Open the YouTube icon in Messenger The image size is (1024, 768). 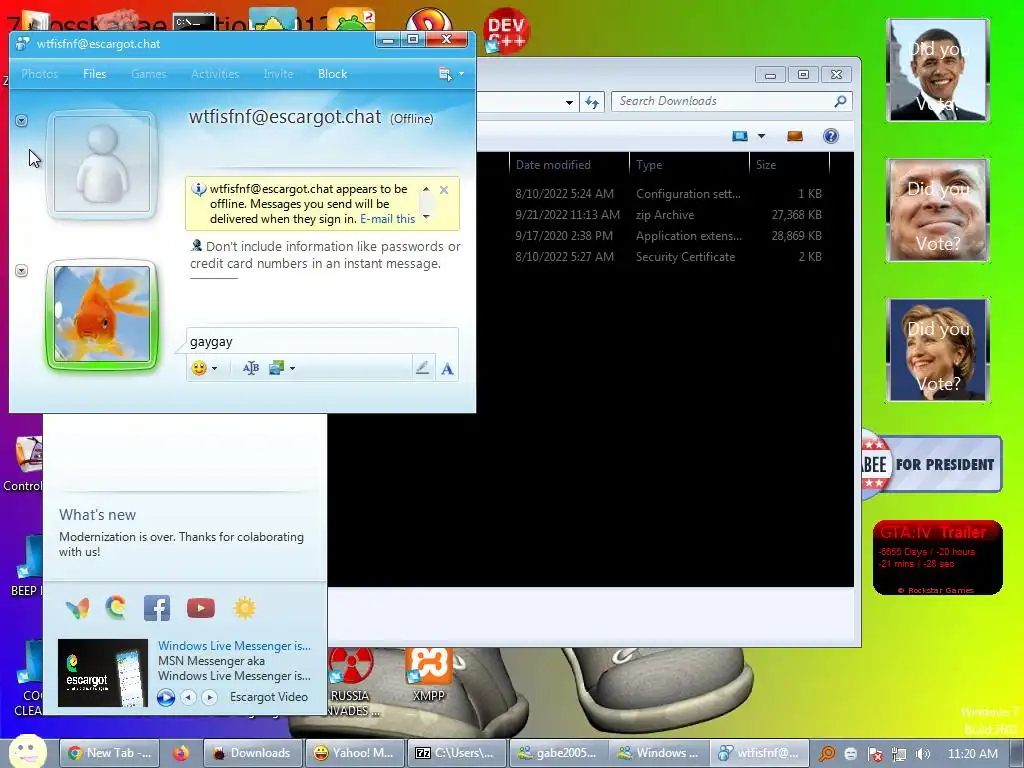click(x=200, y=608)
